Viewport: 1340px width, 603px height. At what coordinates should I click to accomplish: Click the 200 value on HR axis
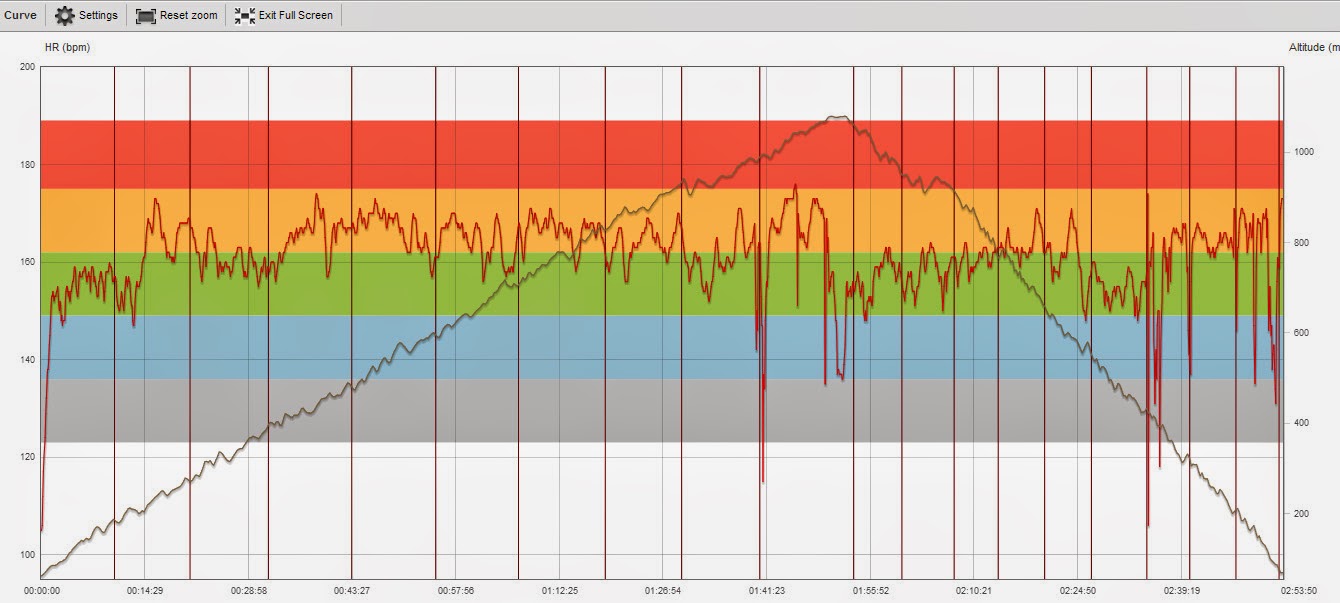tap(27, 67)
